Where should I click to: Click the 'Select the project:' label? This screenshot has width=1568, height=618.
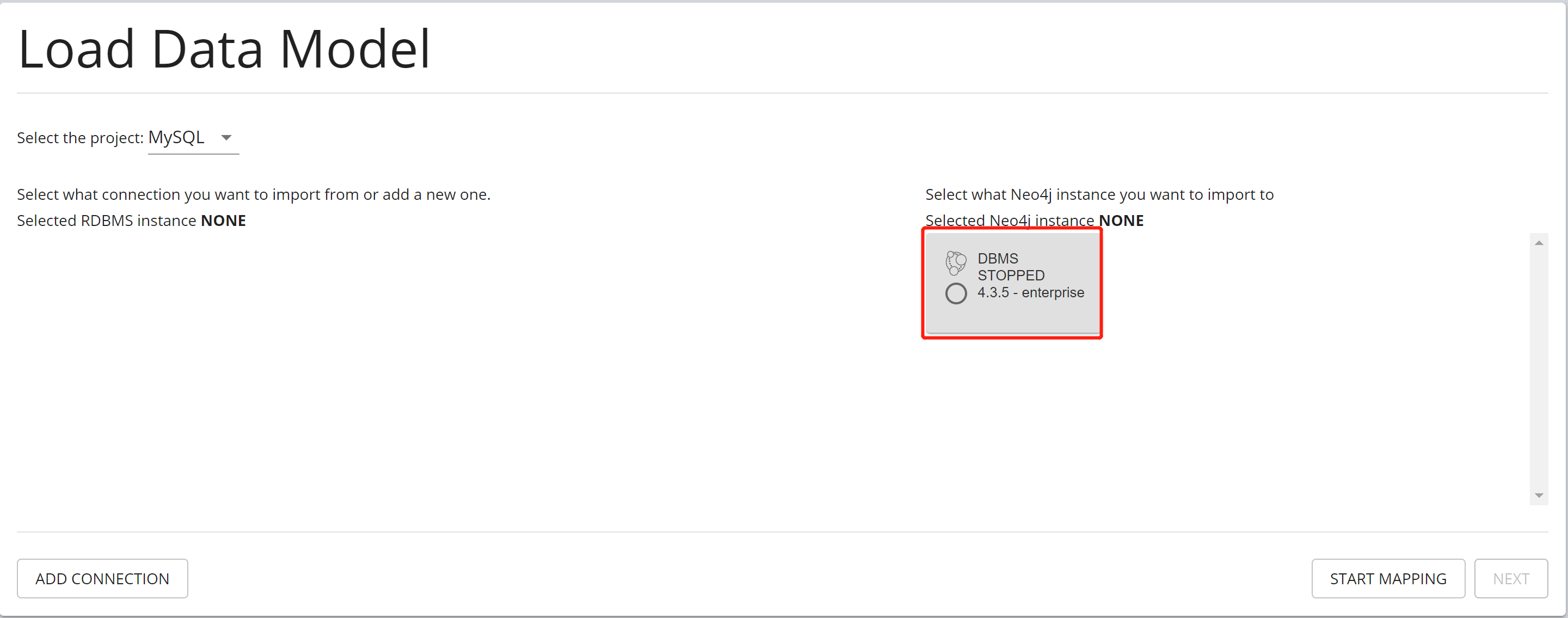pyautogui.click(x=80, y=138)
